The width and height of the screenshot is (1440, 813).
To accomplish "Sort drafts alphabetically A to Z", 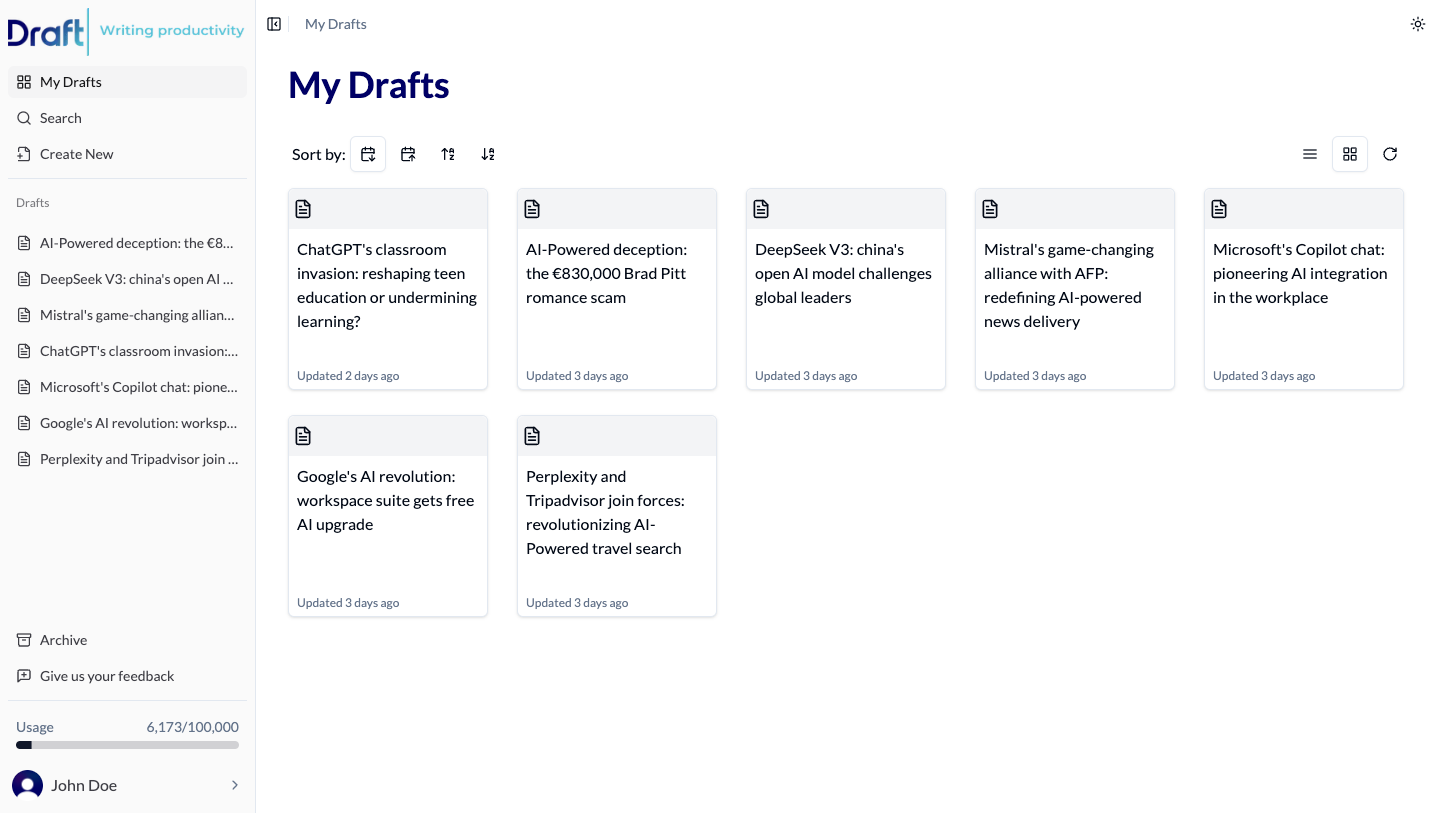I will point(448,154).
